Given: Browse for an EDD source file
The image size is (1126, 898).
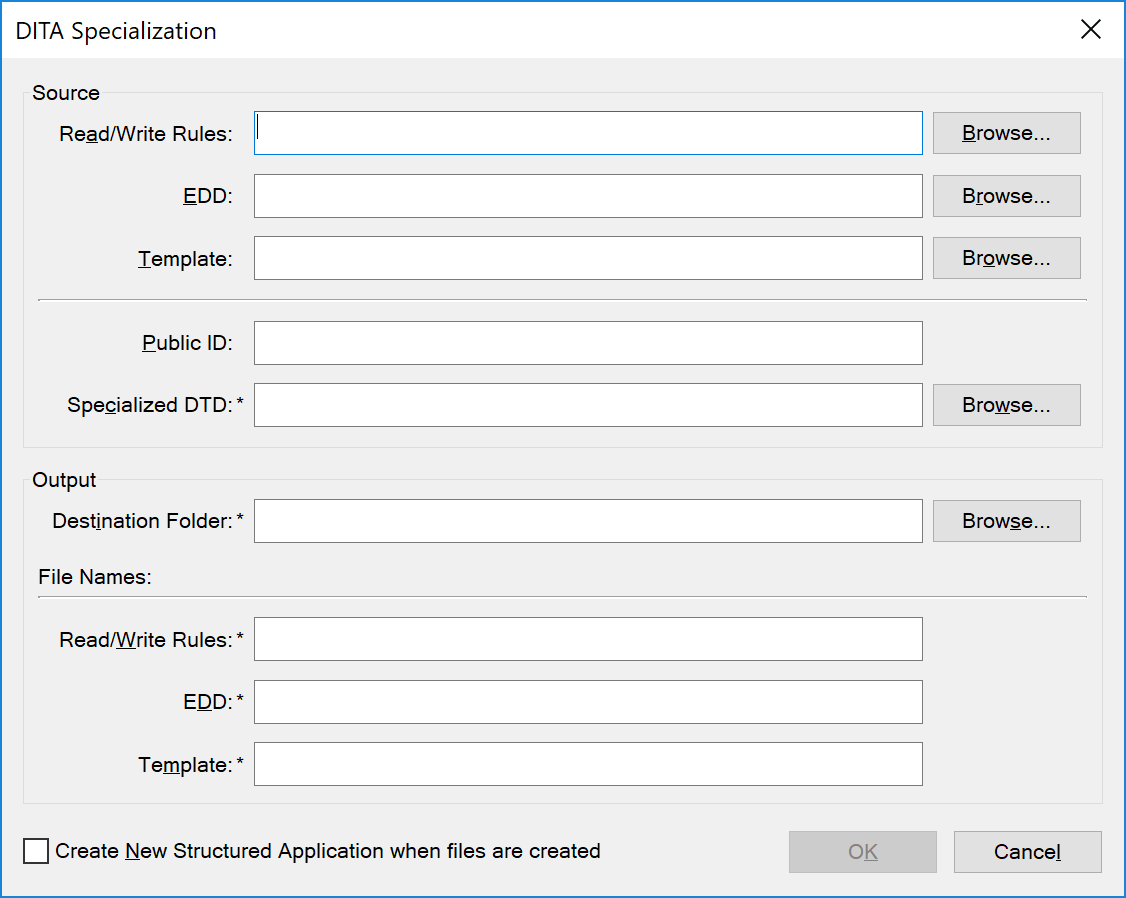Looking at the screenshot, I should tap(1006, 195).
